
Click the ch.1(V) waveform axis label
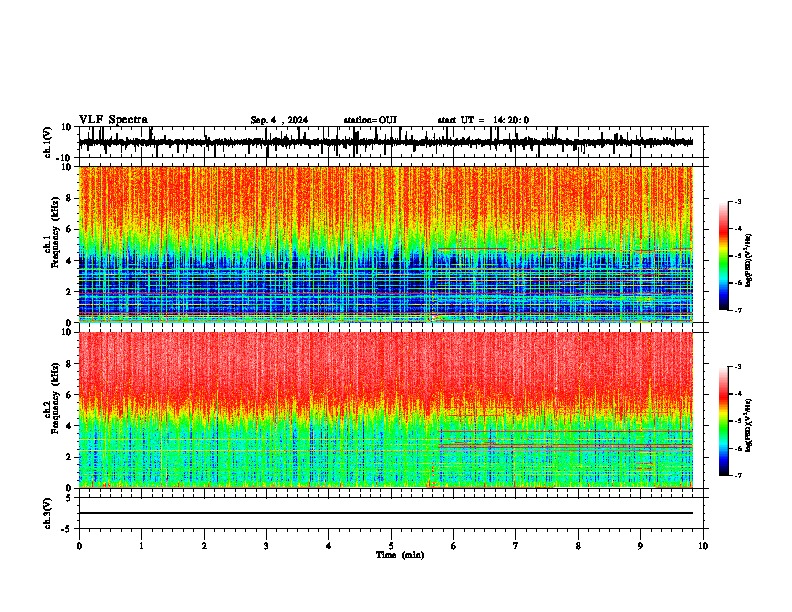pyautogui.click(x=48, y=142)
